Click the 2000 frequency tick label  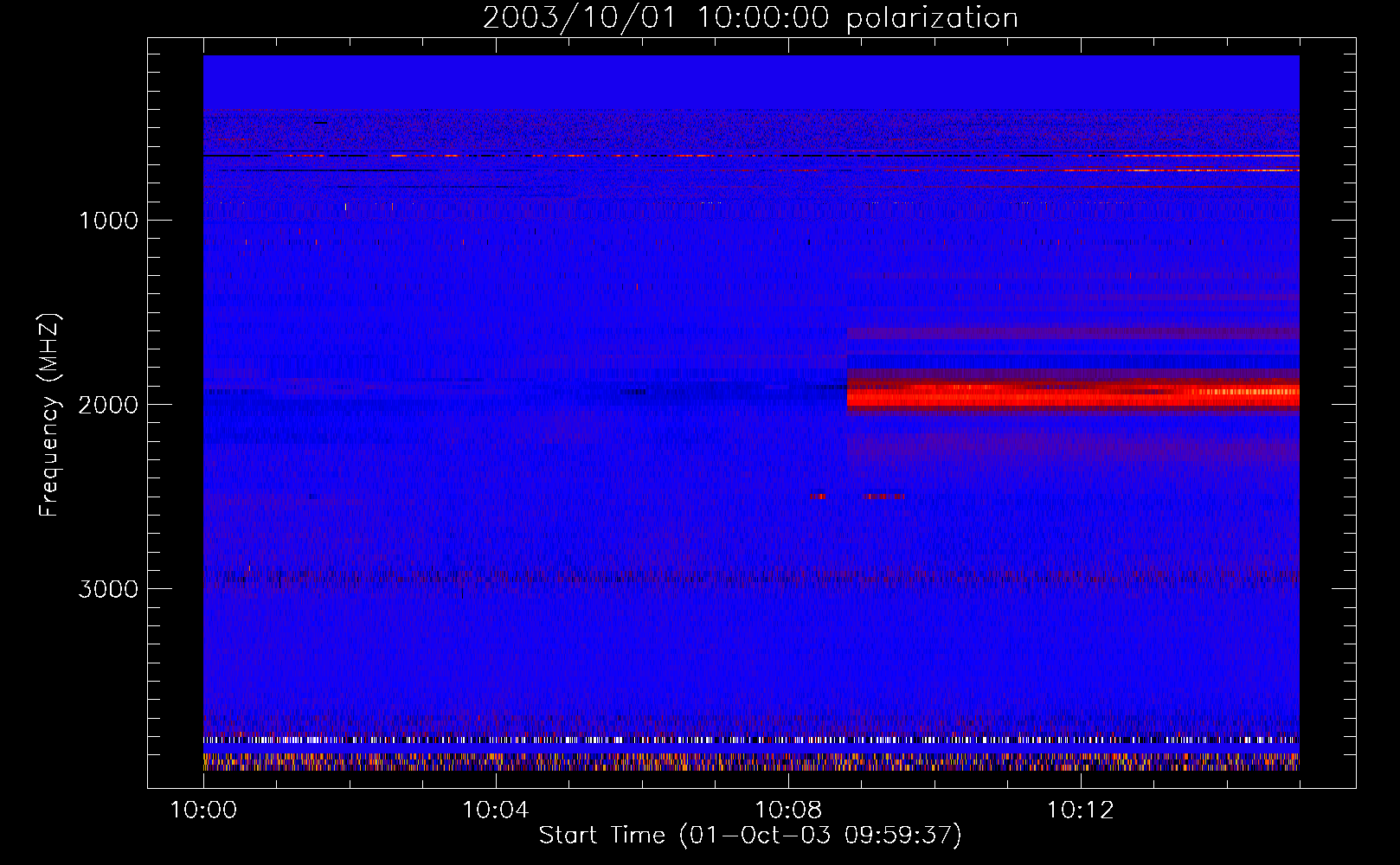(108, 405)
